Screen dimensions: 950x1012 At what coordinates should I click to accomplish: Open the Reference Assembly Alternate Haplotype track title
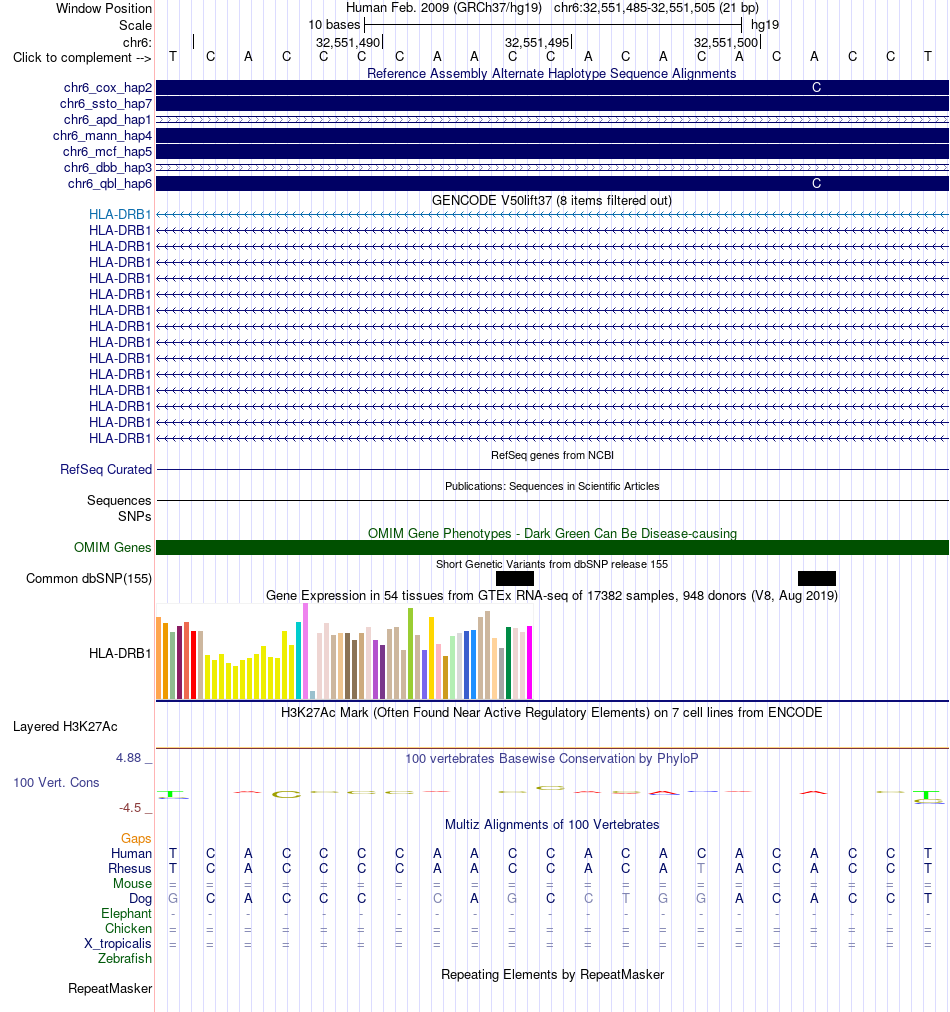[552, 74]
